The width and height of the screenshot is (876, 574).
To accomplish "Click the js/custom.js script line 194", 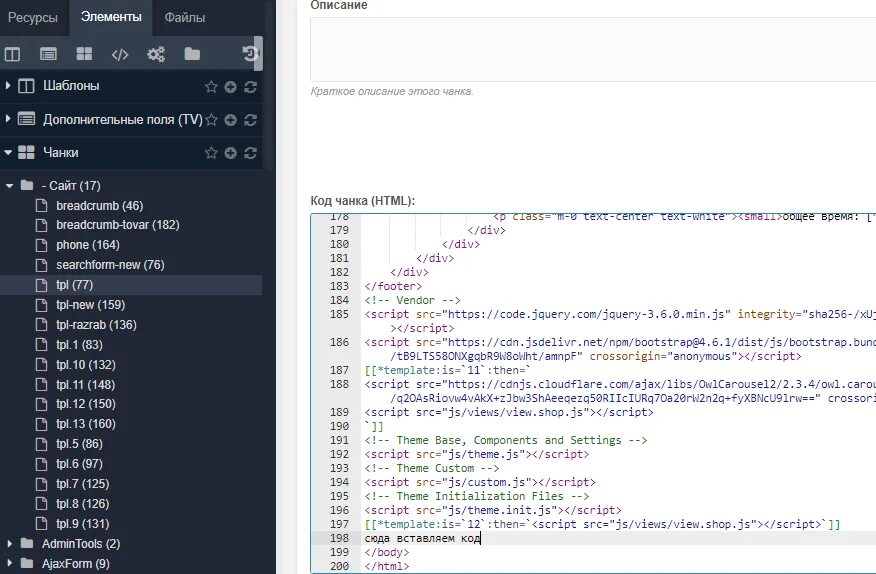I will tap(480, 482).
